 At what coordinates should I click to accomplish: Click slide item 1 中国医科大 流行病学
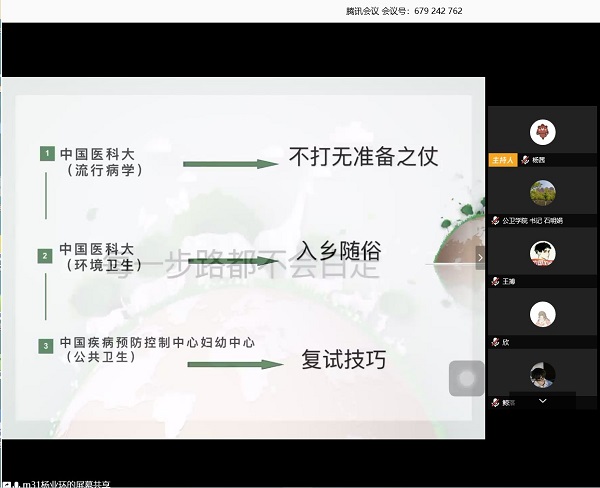coord(98,162)
